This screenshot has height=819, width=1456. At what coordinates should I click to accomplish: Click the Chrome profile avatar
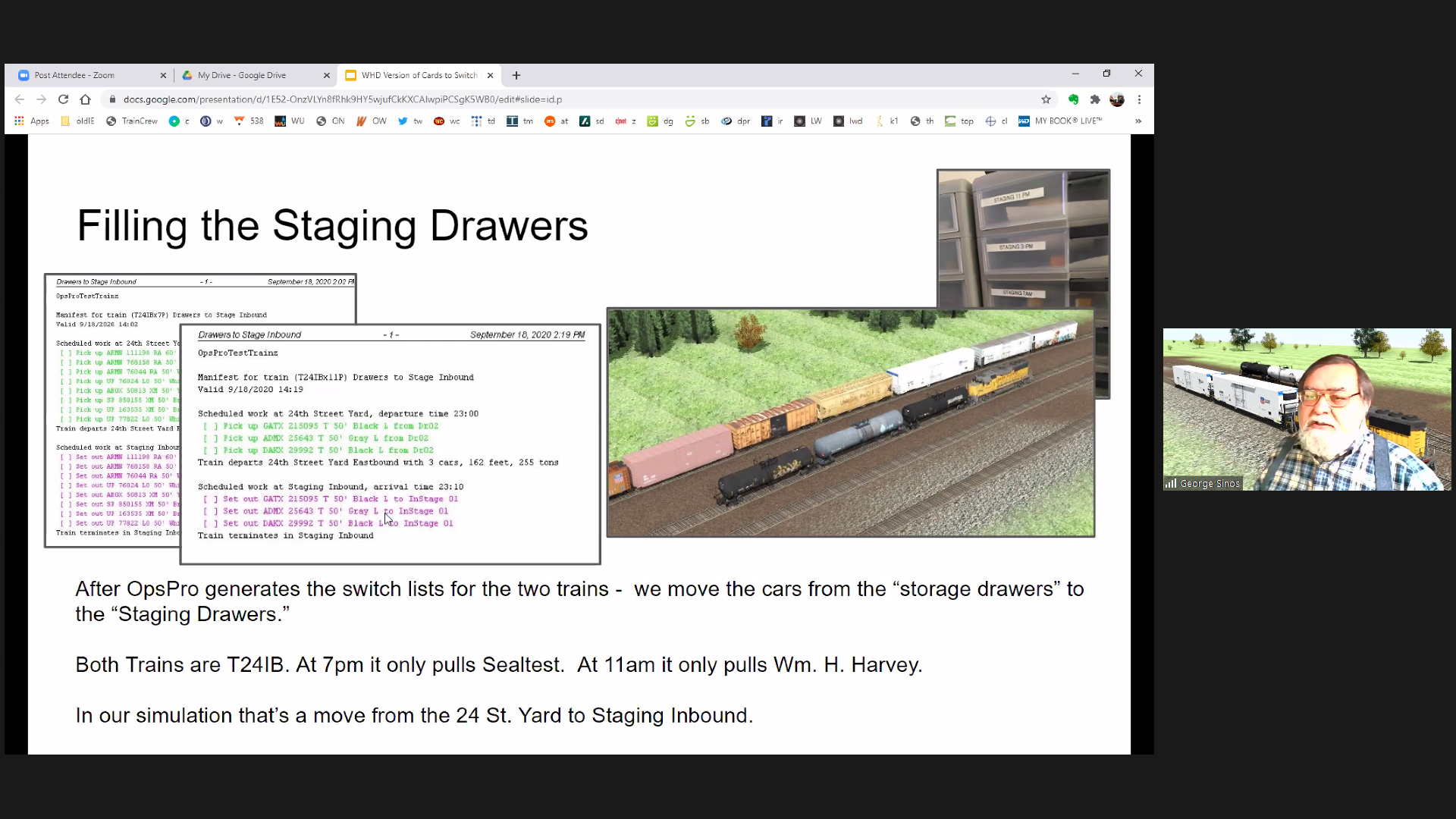click(1116, 99)
